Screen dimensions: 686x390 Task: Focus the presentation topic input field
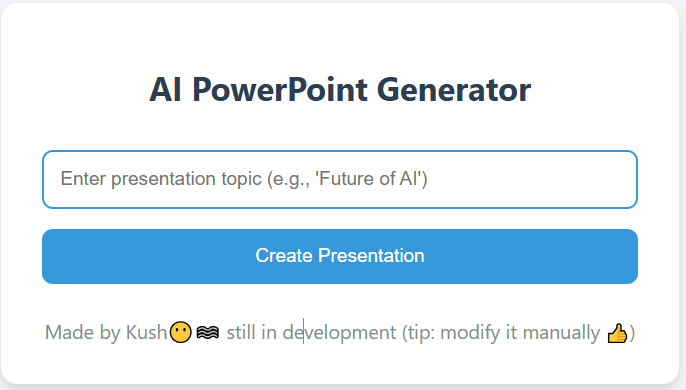pos(340,179)
